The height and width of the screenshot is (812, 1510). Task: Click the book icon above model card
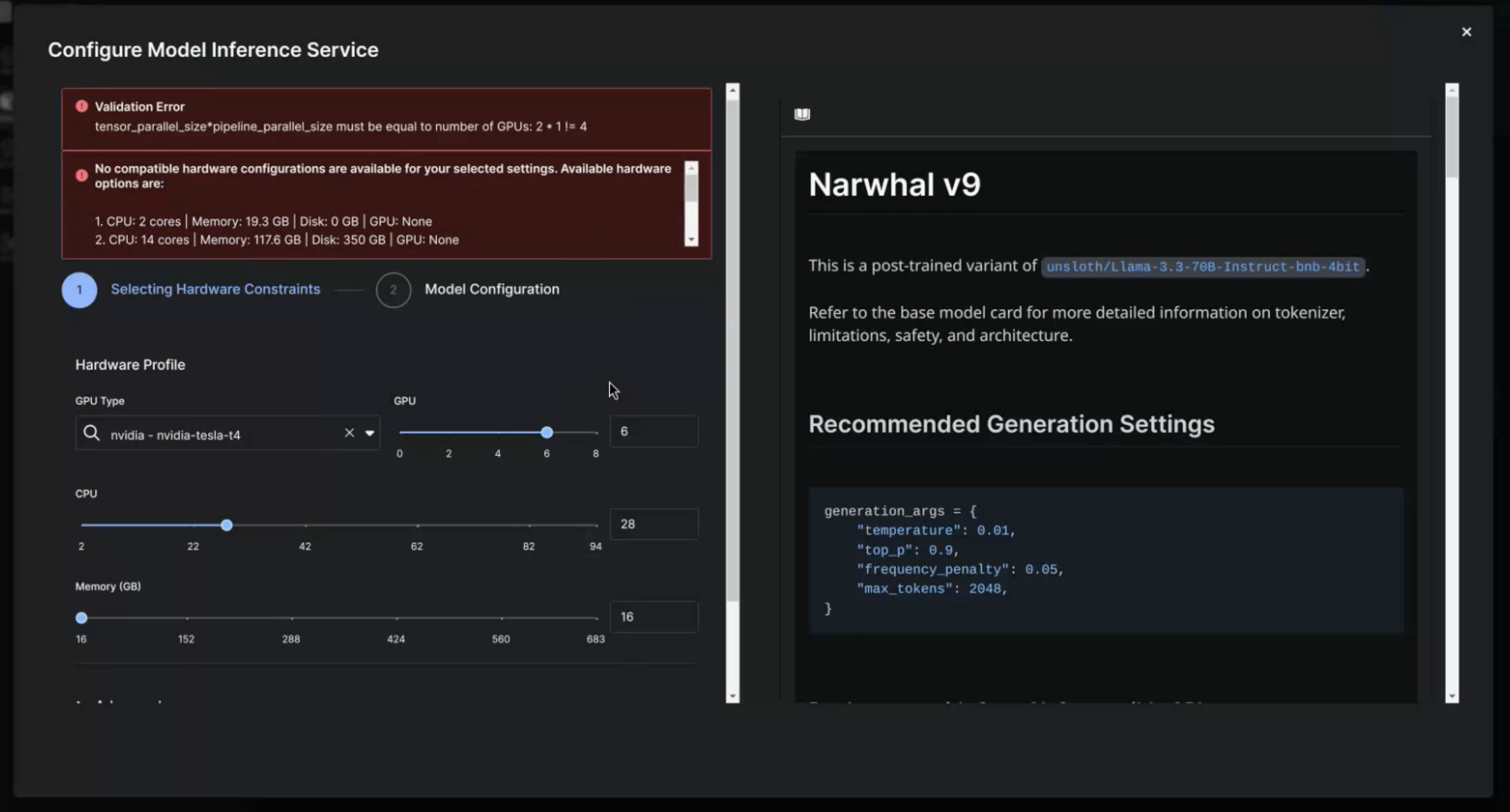coord(802,114)
